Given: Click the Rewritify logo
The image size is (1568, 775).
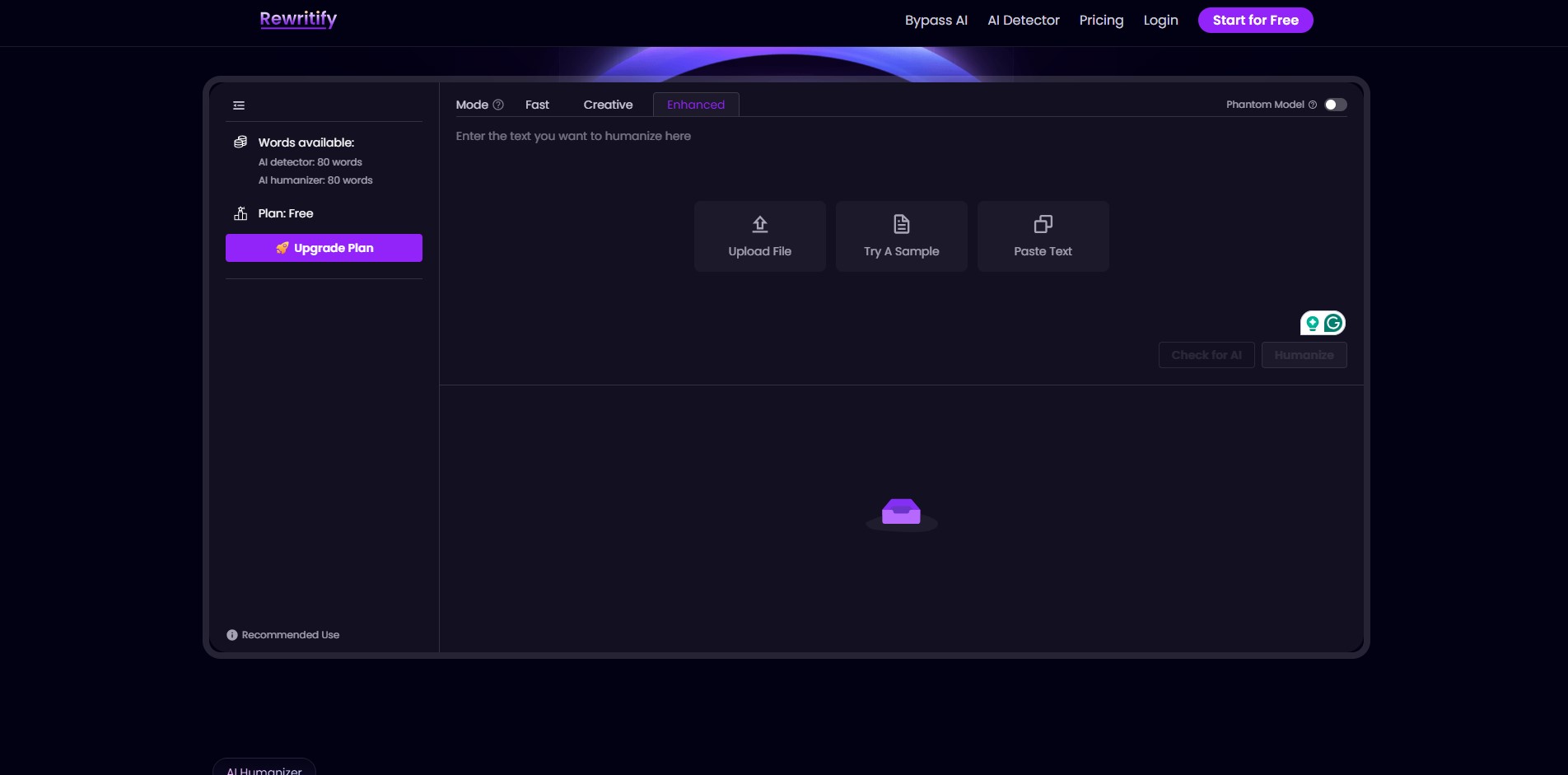Looking at the screenshot, I should [297, 18].
